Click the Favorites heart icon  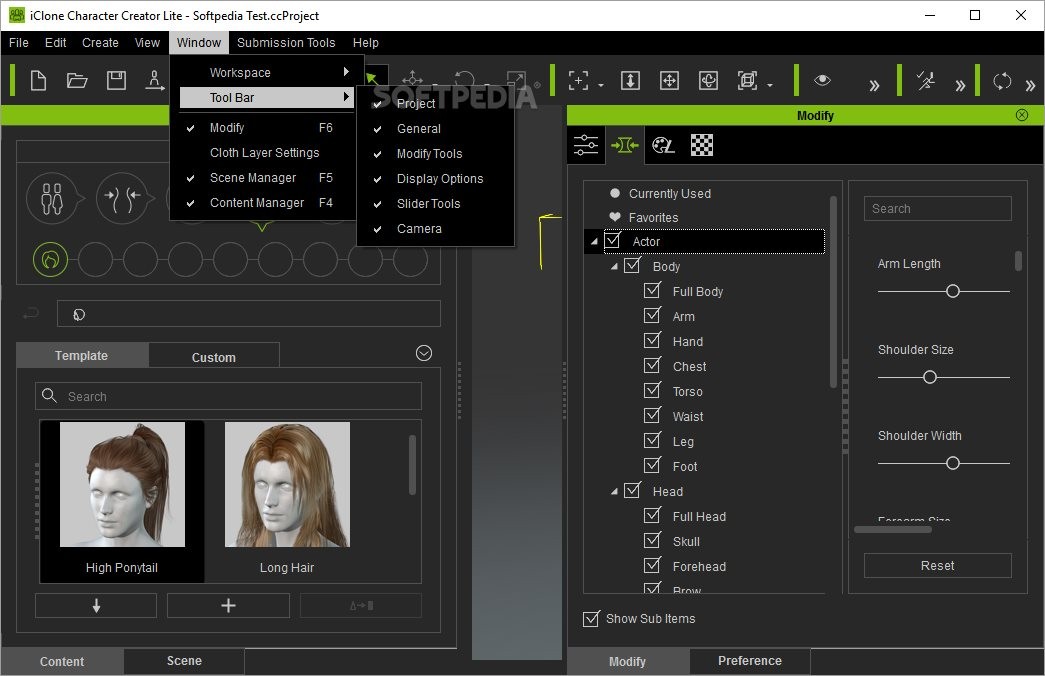coord(615,217)
